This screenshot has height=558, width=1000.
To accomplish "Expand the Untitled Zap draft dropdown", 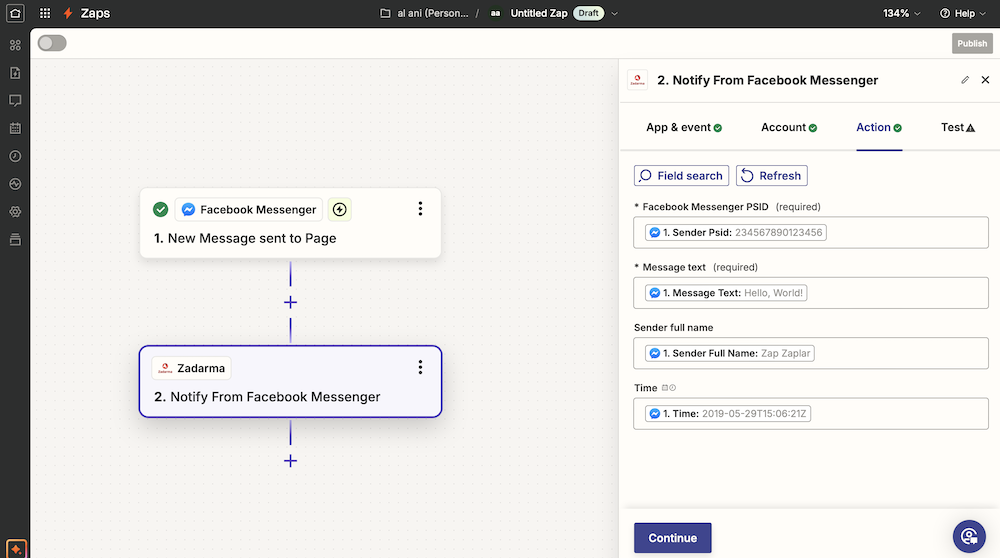I will click(x=614, y=14).
